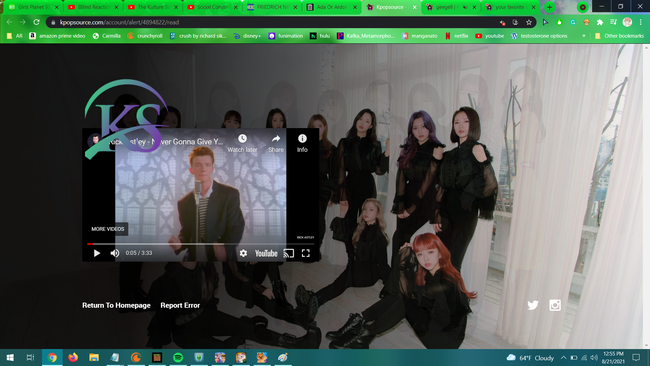Open hulu bookmark
650x366 pixels.
tap(320, 36)
